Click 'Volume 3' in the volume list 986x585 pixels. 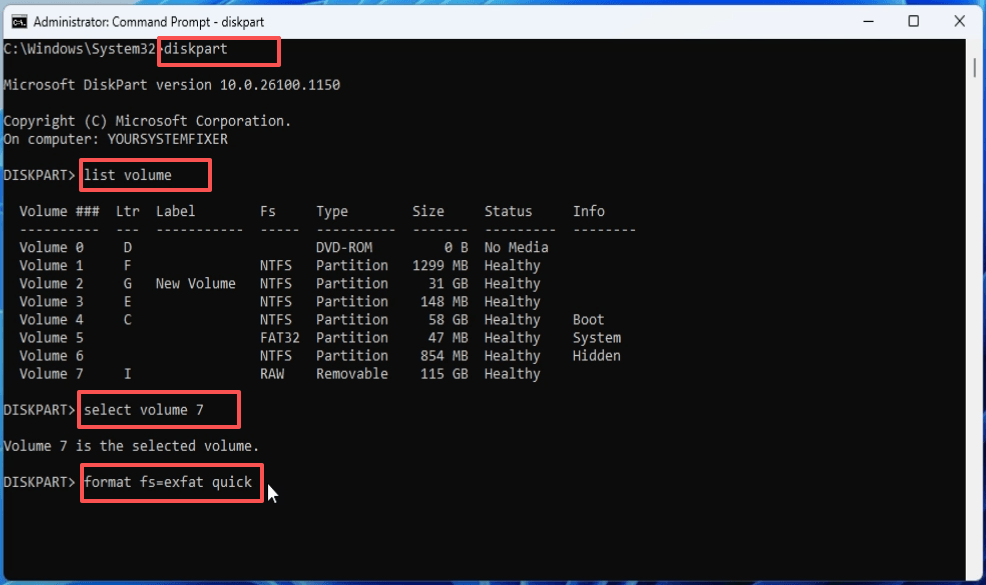[x=51, y=302]
